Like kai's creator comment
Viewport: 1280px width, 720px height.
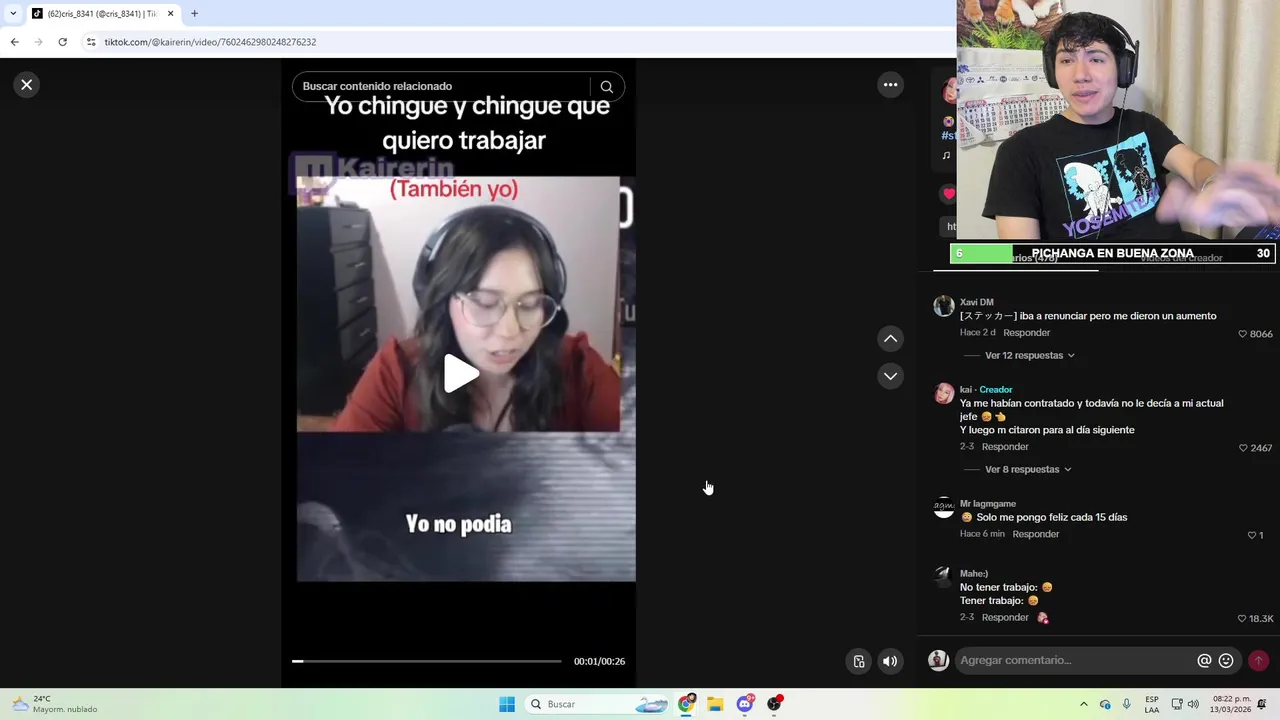[x=1243, y=448]
